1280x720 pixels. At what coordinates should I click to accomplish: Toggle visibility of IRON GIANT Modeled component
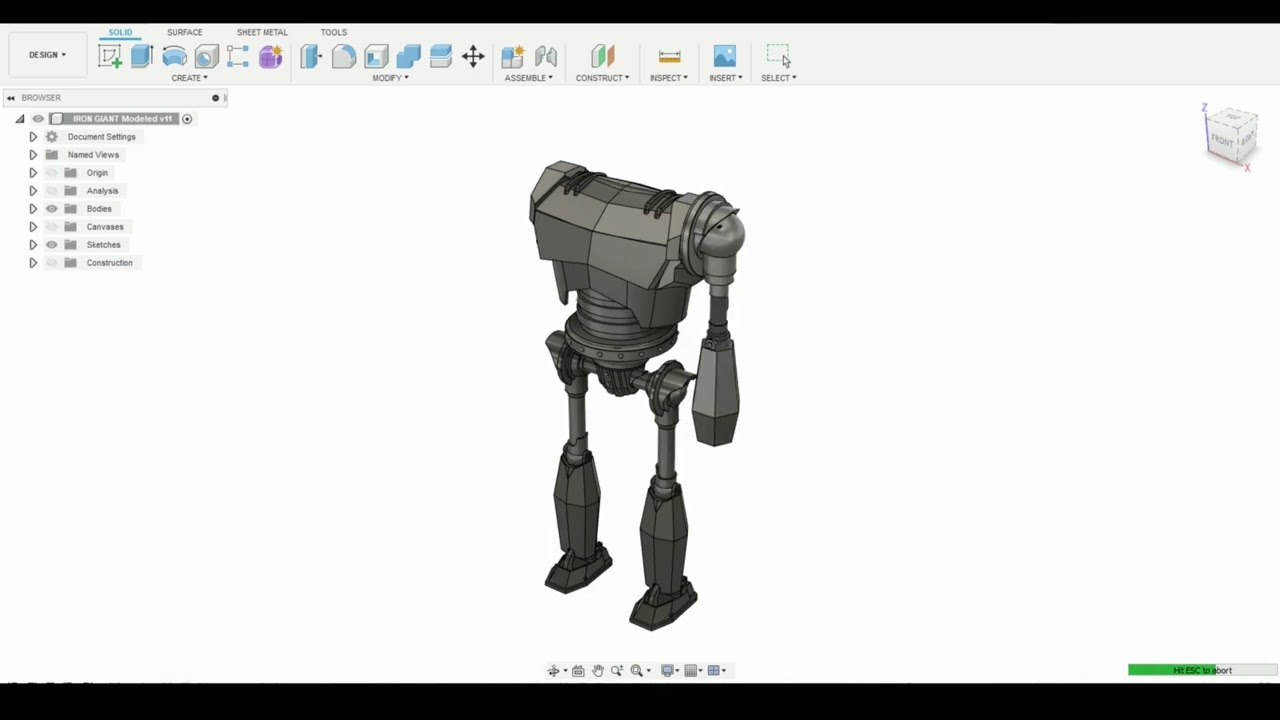(38, 119)
